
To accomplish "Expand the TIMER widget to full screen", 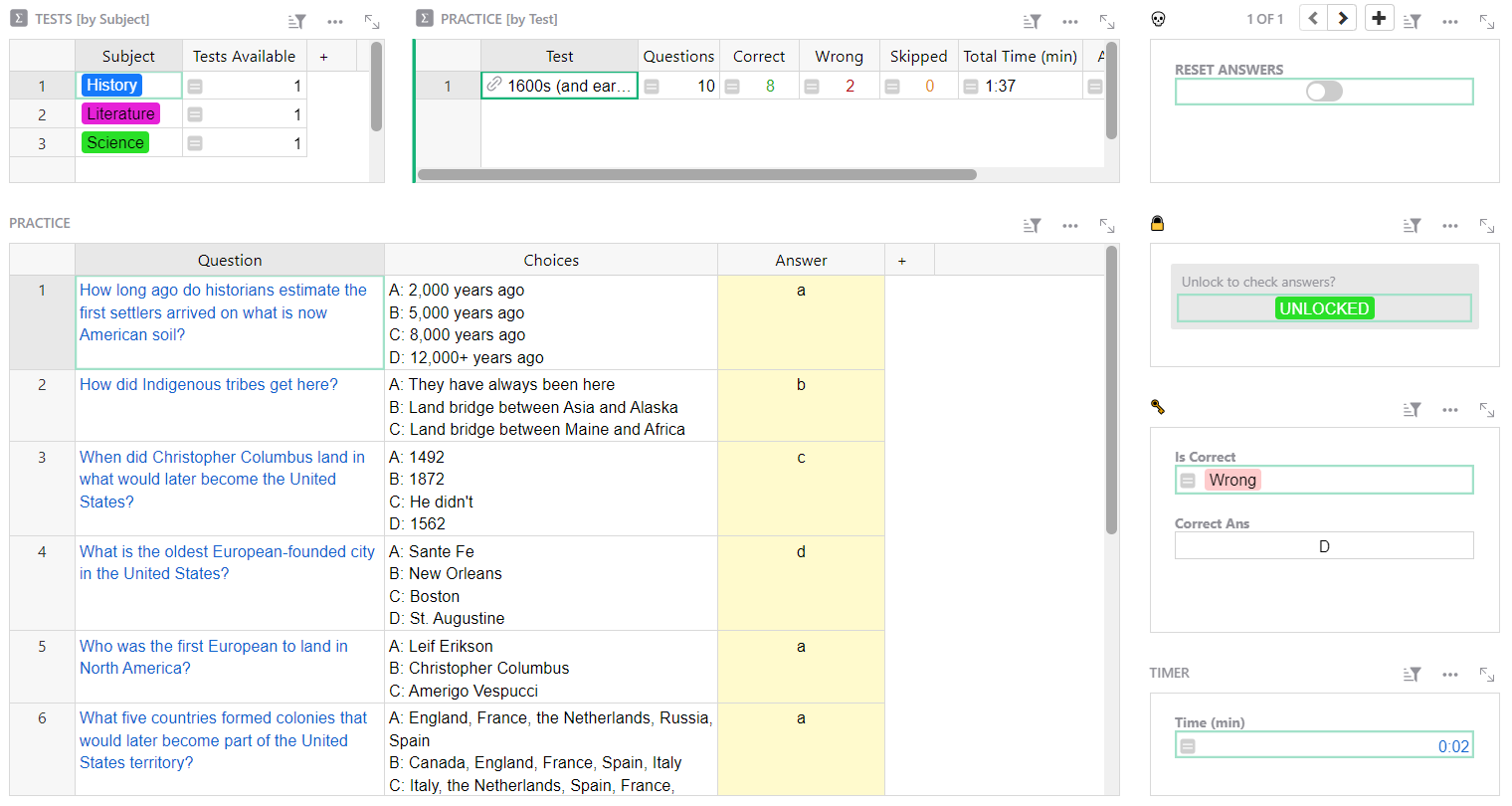I will point(1487,675).
